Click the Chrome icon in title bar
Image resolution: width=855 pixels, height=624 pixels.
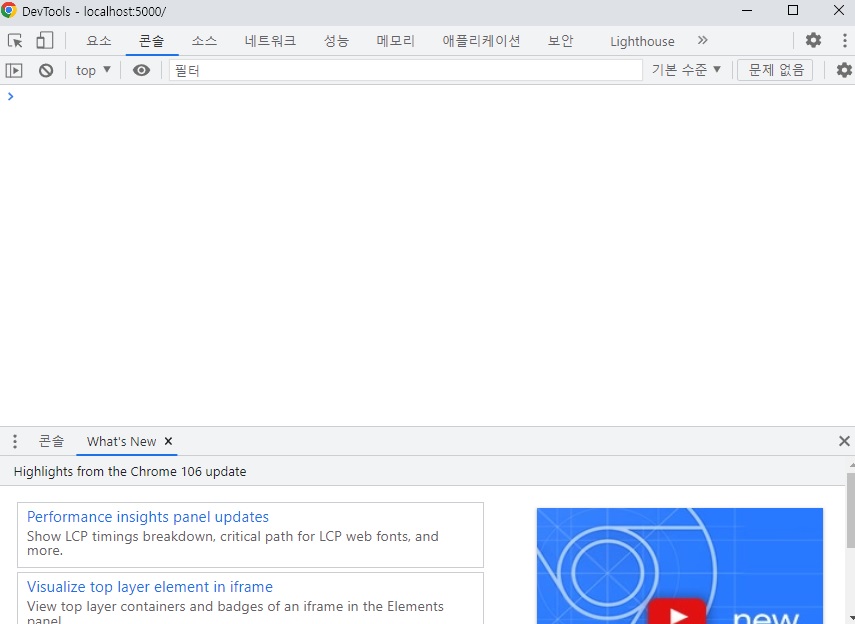[x=9, y=10]
